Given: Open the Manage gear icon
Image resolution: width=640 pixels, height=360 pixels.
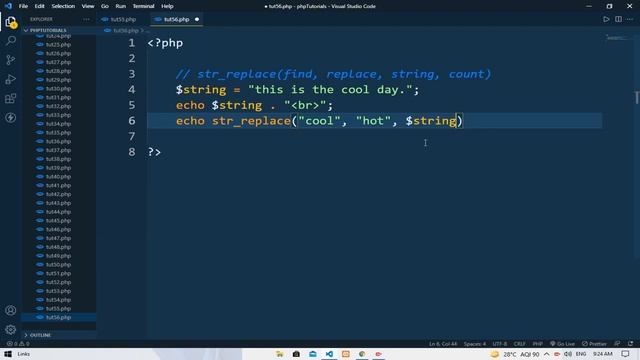Looking at the screenshot, I should coord(11,329).
